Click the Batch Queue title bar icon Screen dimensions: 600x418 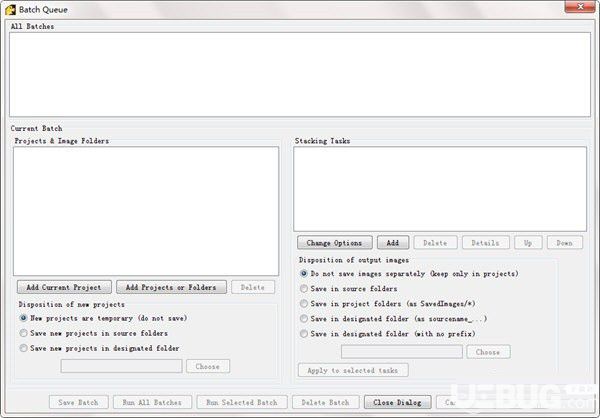[x=11, y=10]
